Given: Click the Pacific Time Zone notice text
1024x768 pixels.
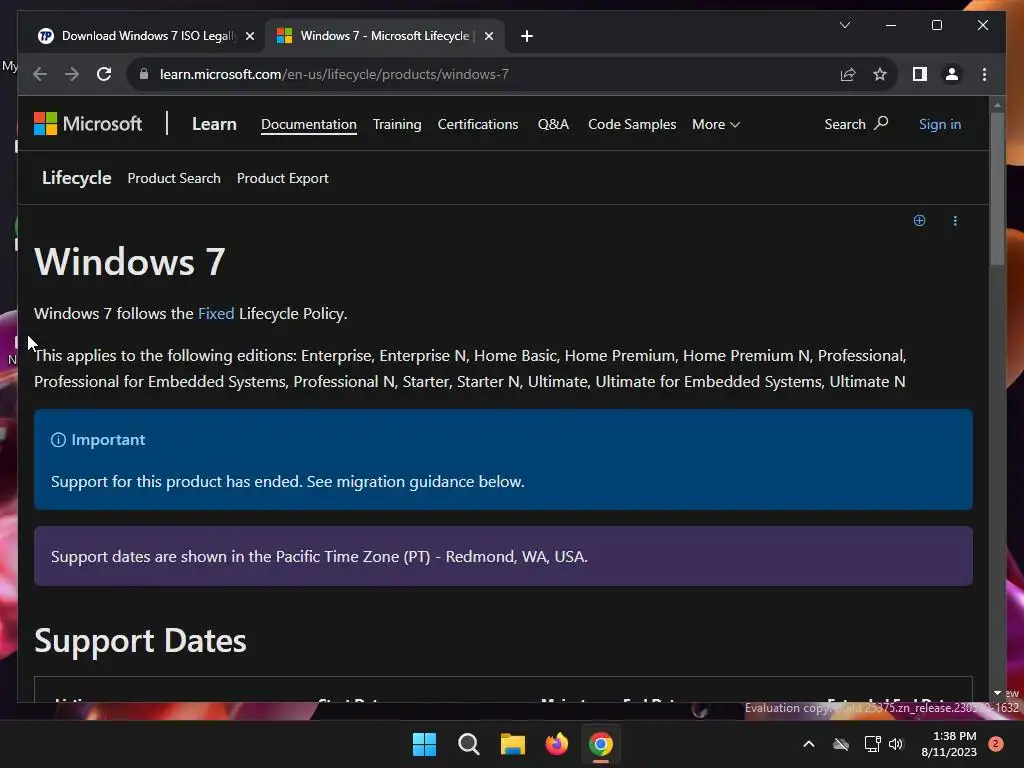Looking at the screenshot, I should click(x=319, y=556).
